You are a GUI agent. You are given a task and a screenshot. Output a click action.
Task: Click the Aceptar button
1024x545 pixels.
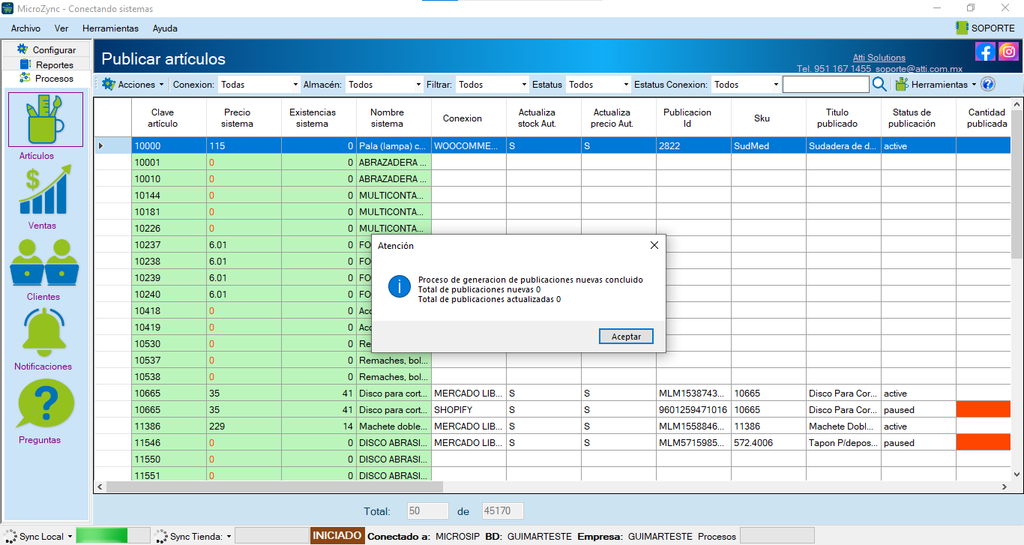click(626, 336)
